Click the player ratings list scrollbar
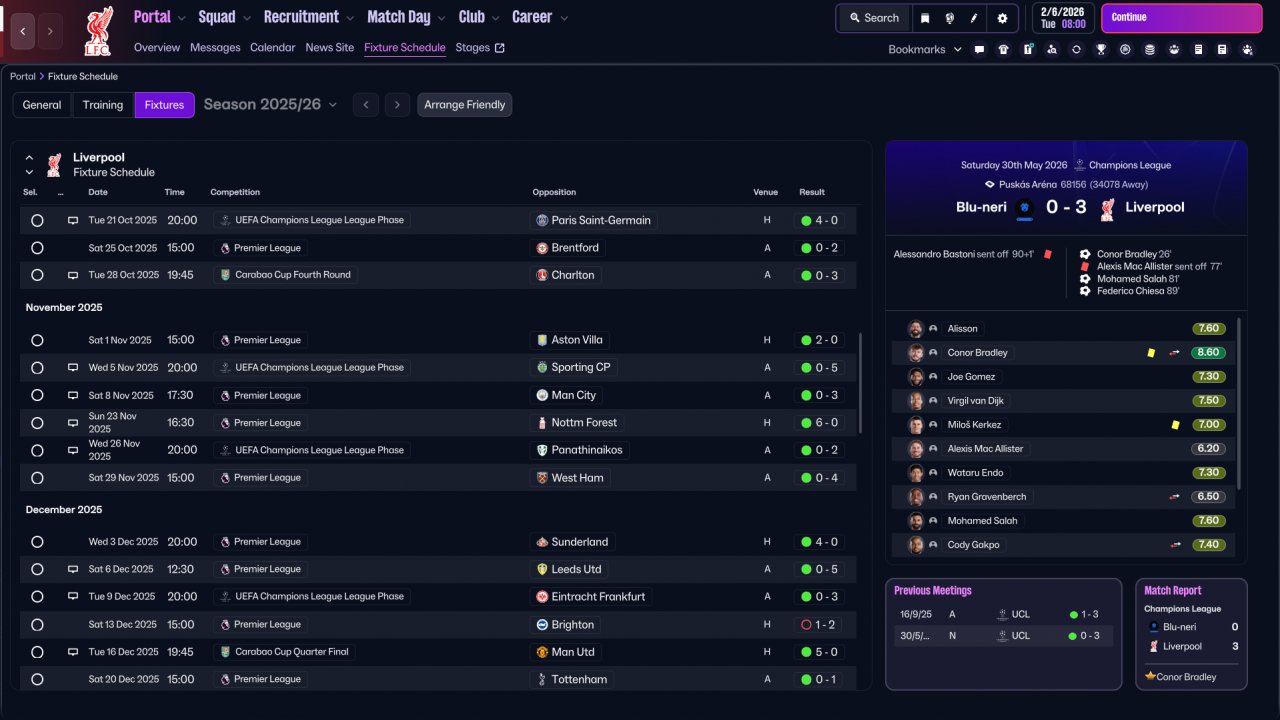This screenshot has width=1280, height=720. tap(1240, 404)
